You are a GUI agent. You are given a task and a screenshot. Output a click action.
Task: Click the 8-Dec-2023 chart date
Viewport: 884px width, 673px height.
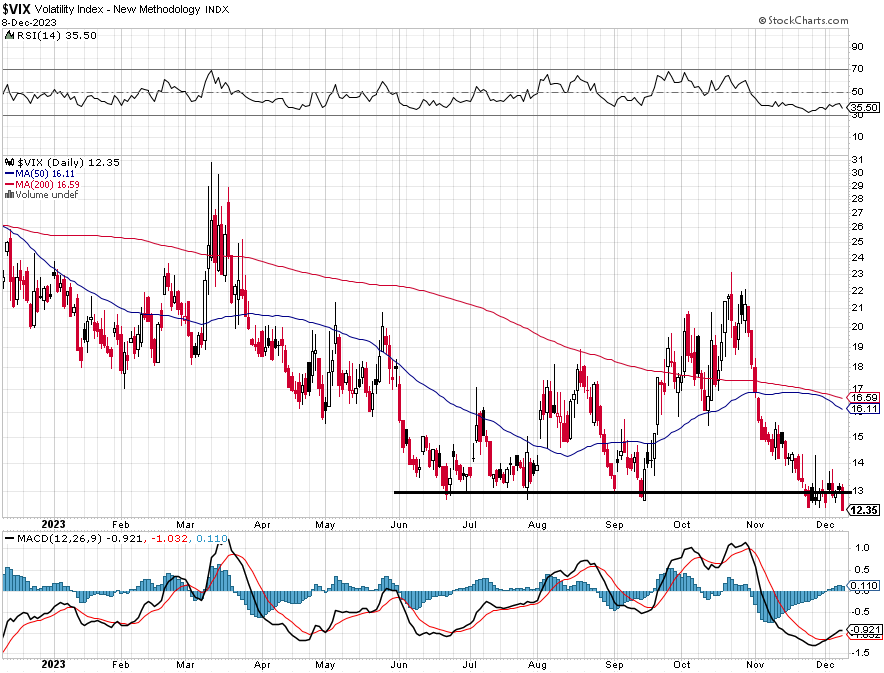[29, 23]
